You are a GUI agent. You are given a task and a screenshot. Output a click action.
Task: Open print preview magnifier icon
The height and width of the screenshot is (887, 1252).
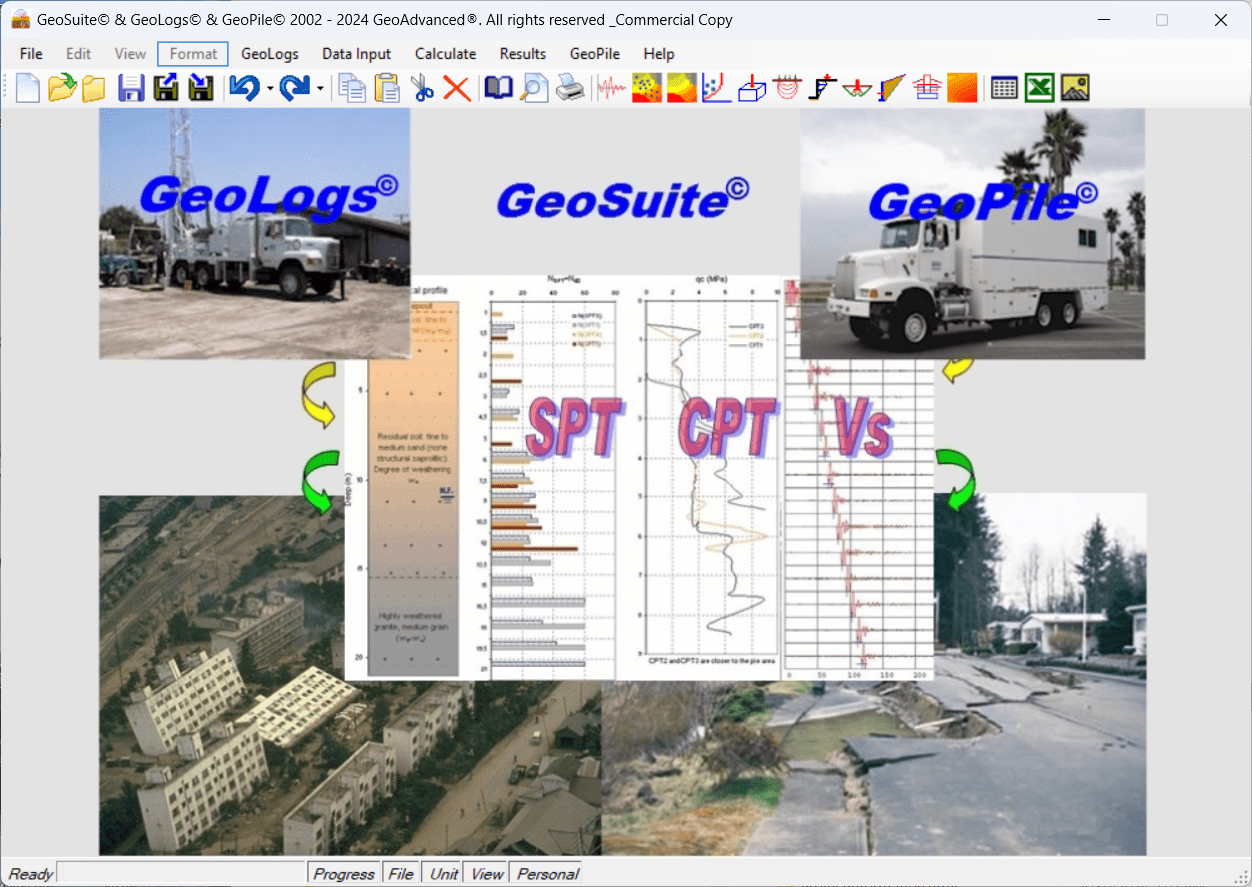(x=535, y=88)
